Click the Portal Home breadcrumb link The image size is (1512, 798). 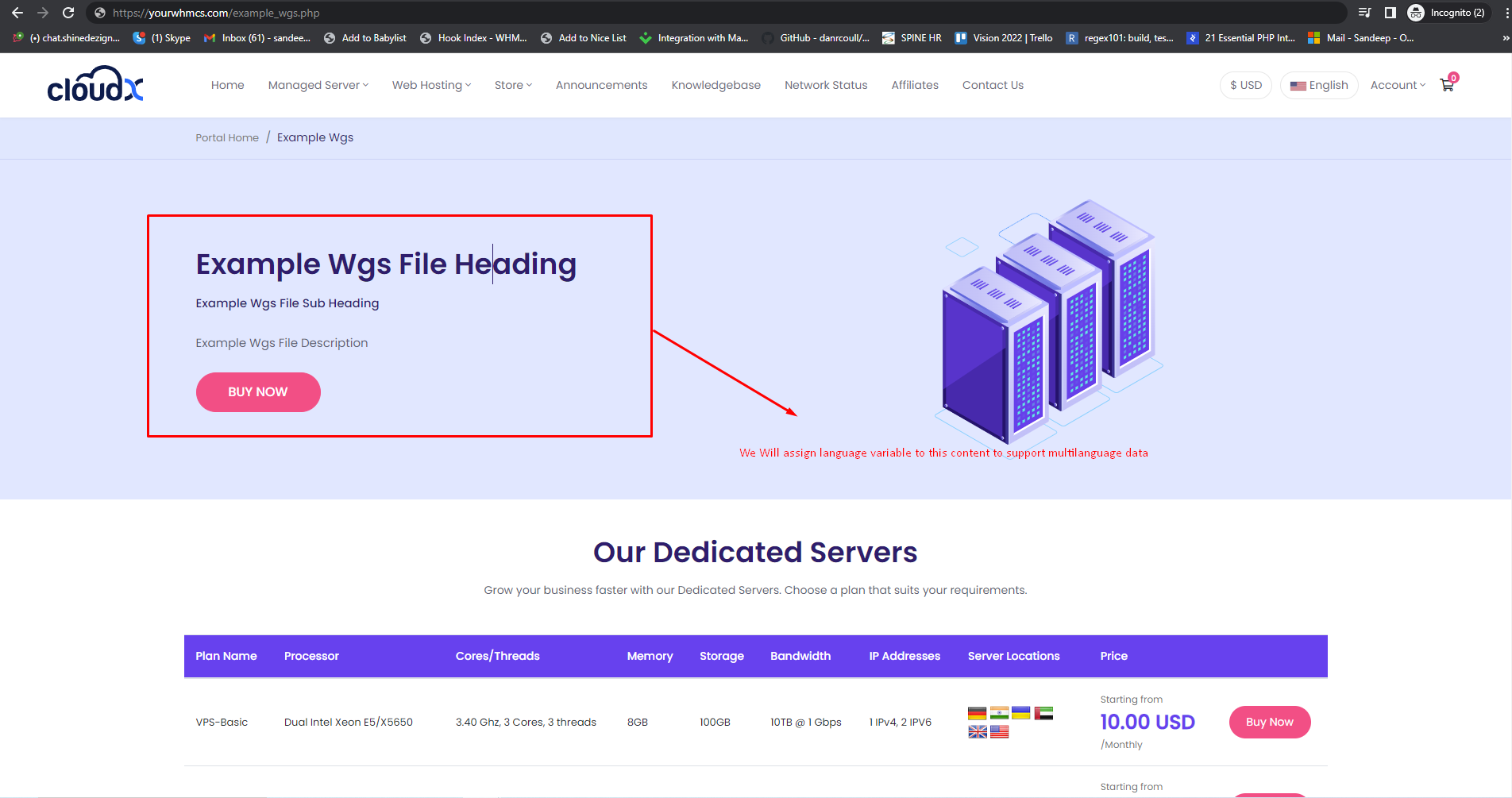click(227, 137)
